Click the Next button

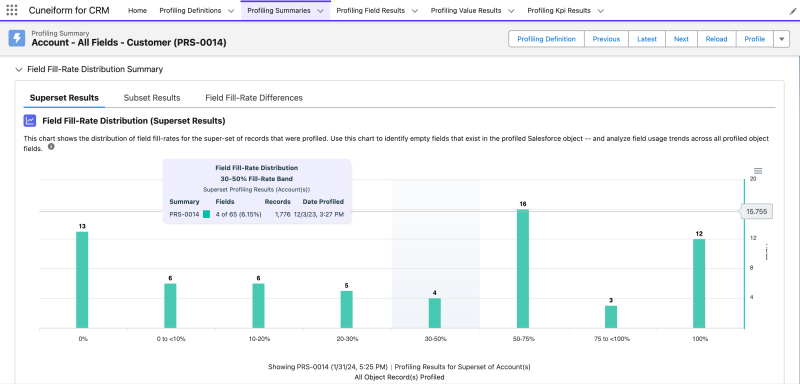tap(681, 39)
